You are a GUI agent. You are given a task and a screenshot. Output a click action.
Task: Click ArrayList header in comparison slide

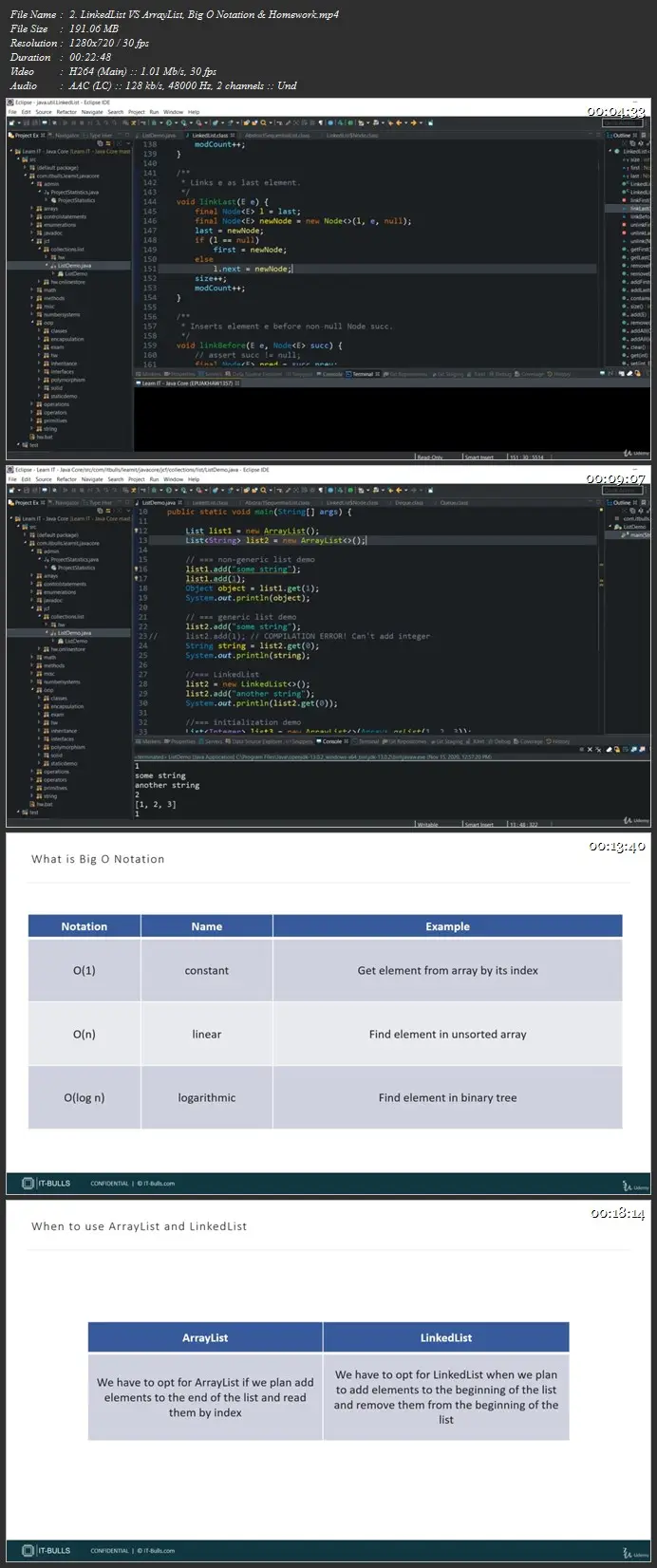point(205,1337)
